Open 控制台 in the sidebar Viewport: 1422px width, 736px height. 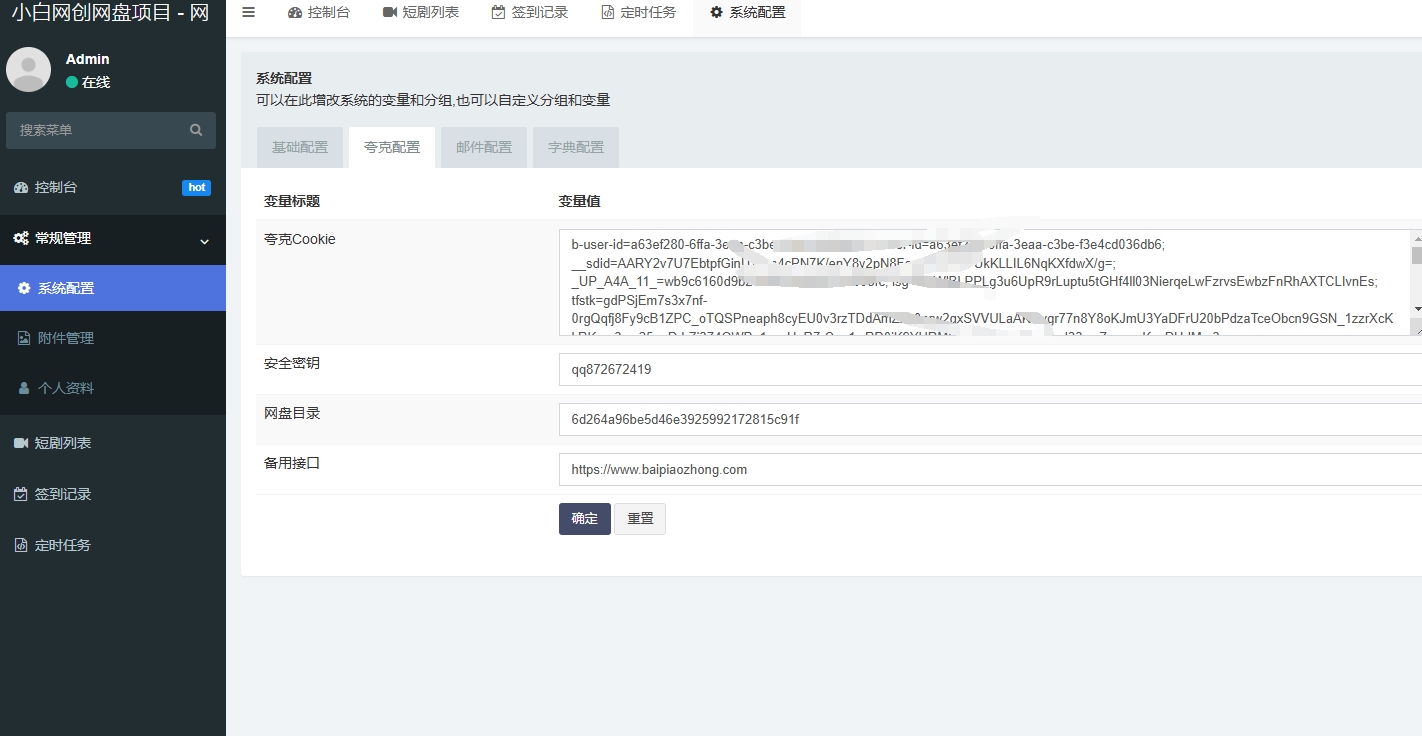[x=113, y=187]
